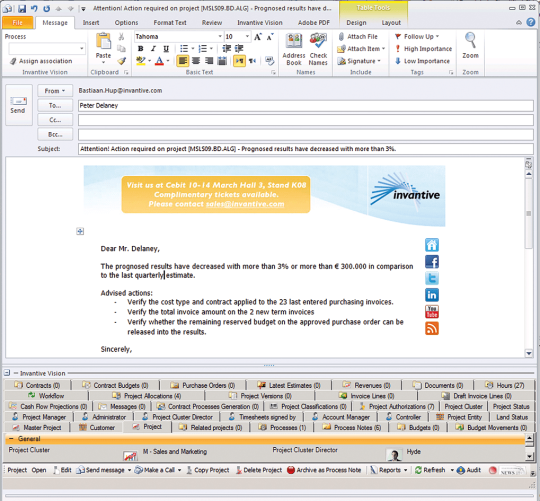Open the Tahoma font name dropdown
This screenshot has width=540, height=501.
(220, 36)
